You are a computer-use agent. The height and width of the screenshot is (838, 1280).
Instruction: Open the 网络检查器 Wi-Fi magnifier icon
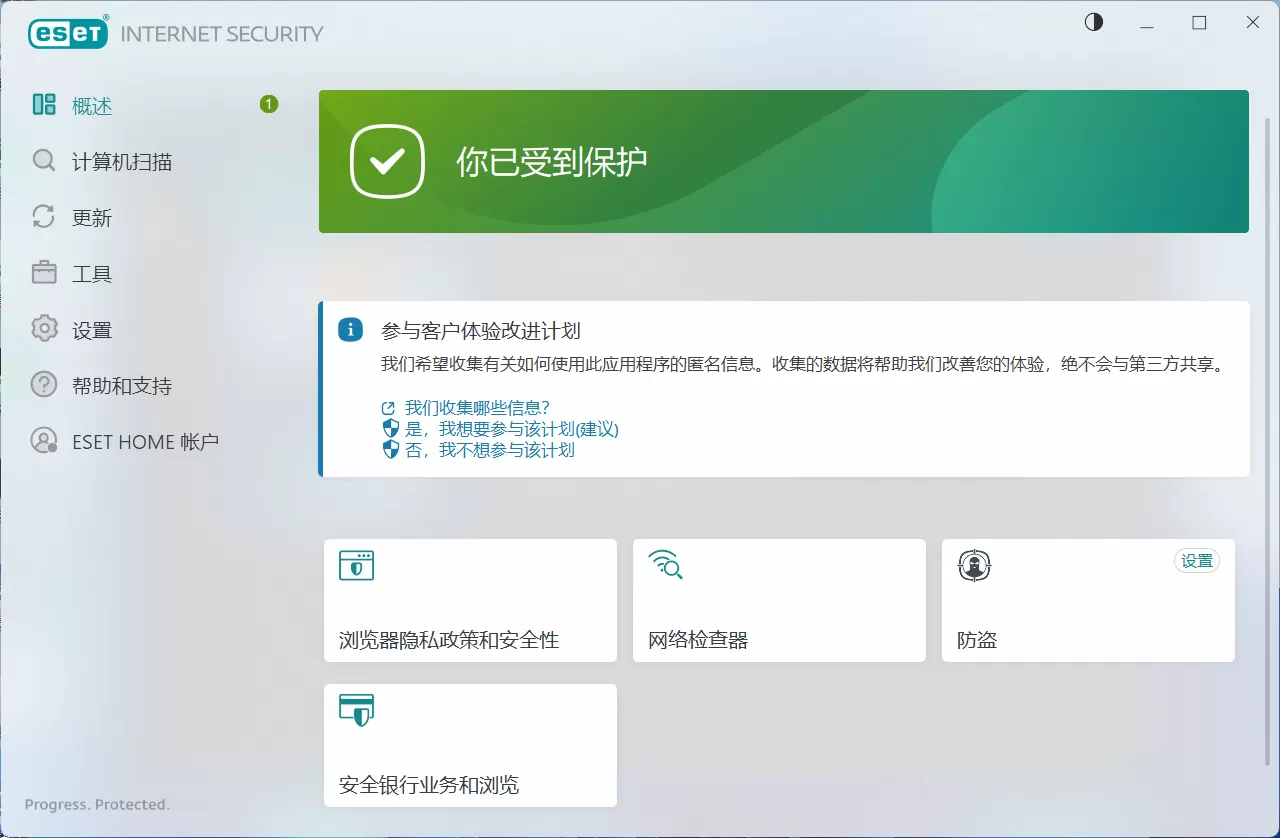coord(666,565)
